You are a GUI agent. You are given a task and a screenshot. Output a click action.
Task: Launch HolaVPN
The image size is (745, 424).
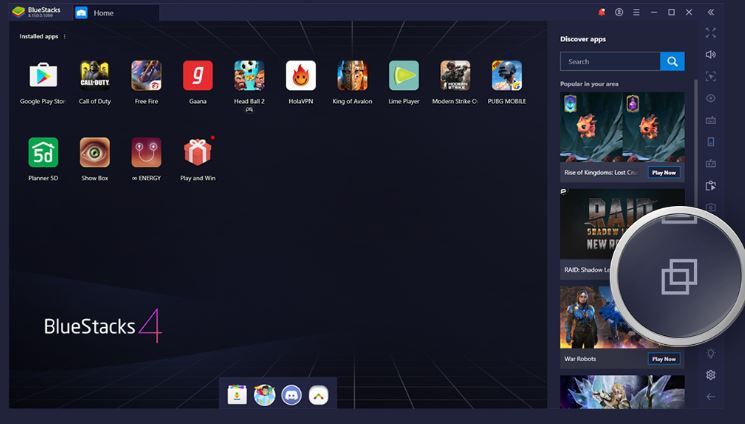pos(301,76)
